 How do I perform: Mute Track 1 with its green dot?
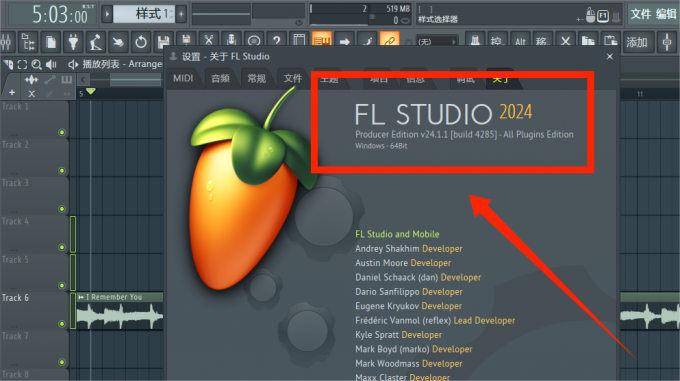62,132
